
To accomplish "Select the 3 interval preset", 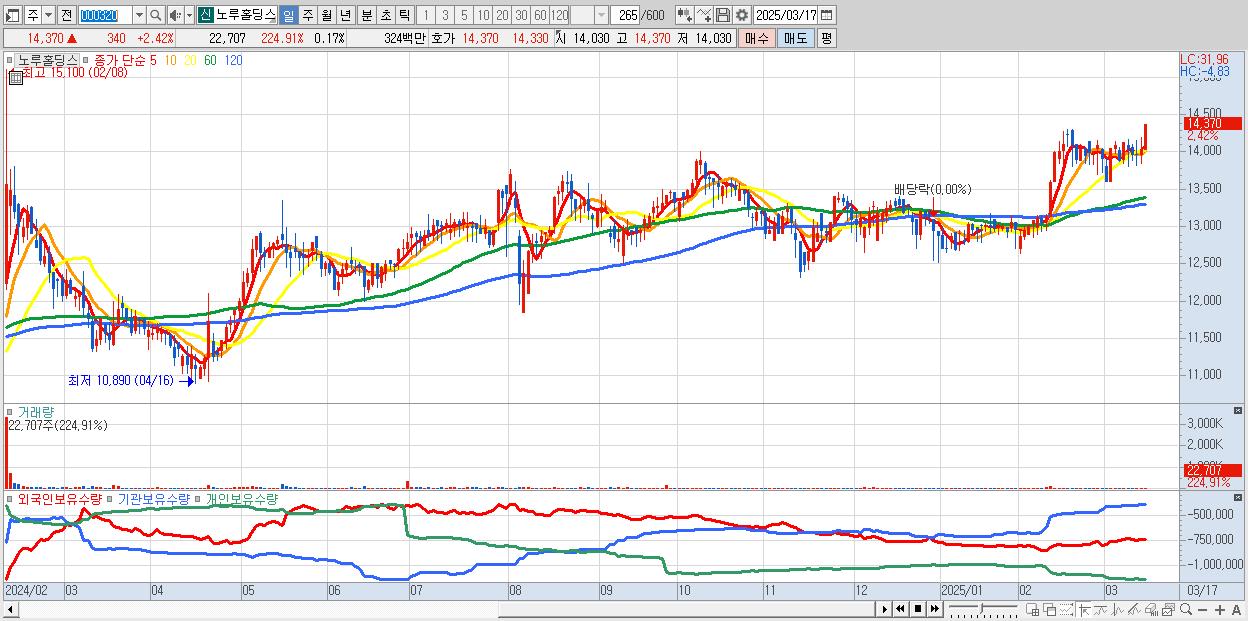I will tap(445, 15).
